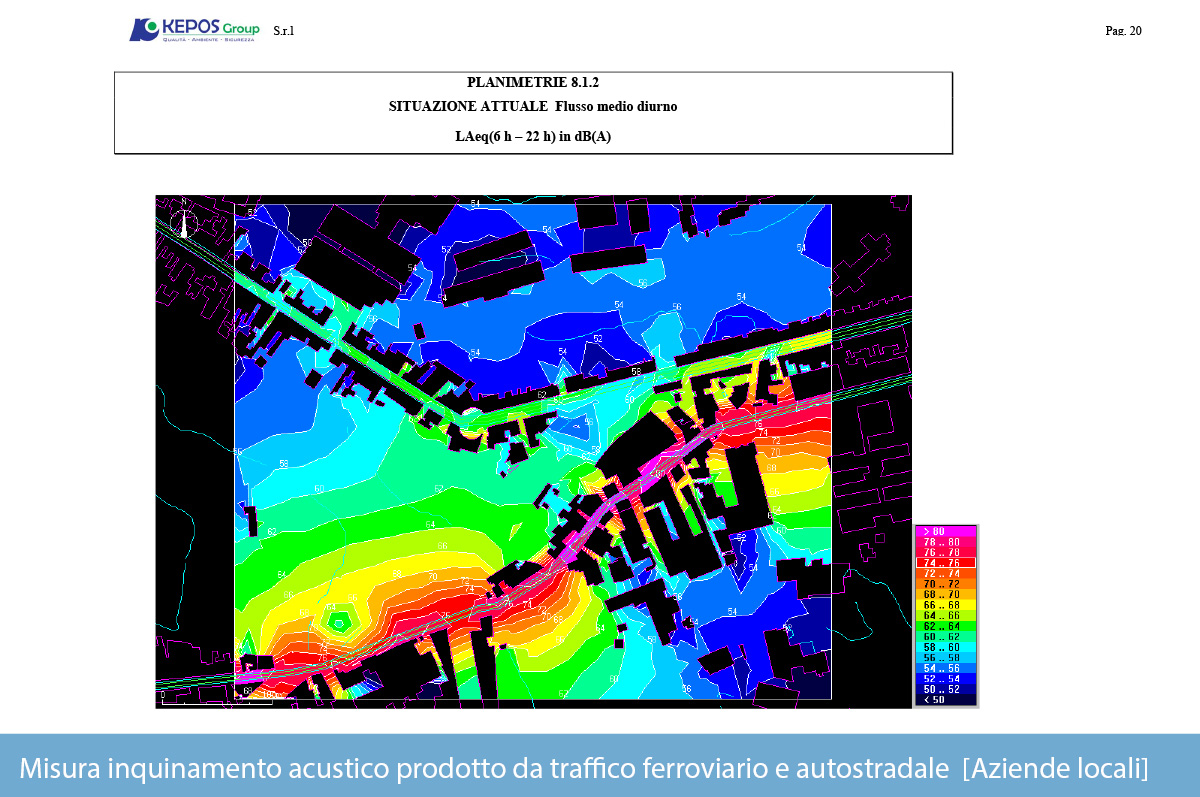
Task: Click the '78 .. 80' pink legend band
Action: click(x=945, y=541)
